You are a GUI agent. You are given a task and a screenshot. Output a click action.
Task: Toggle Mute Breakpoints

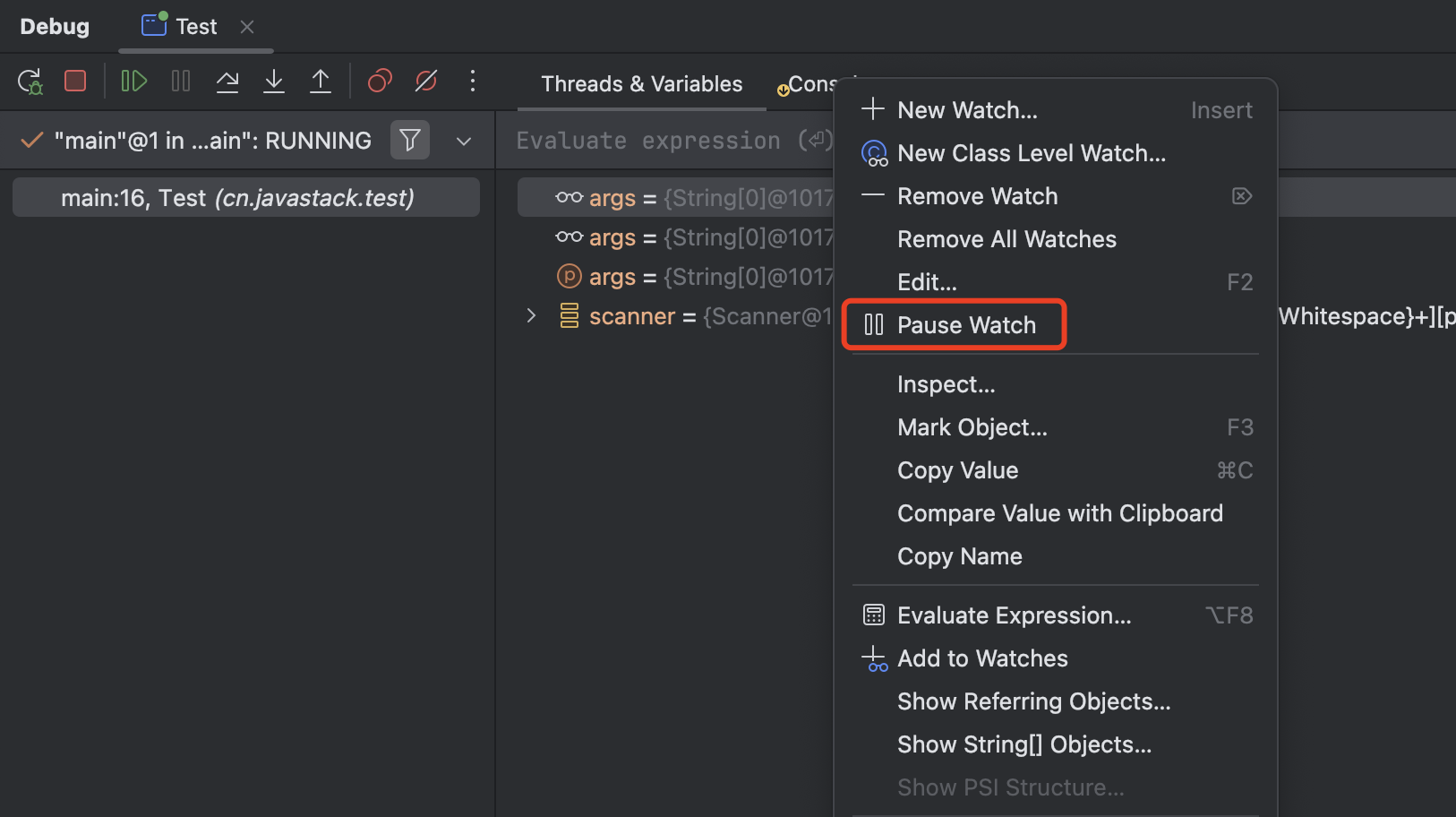[426, 82]
